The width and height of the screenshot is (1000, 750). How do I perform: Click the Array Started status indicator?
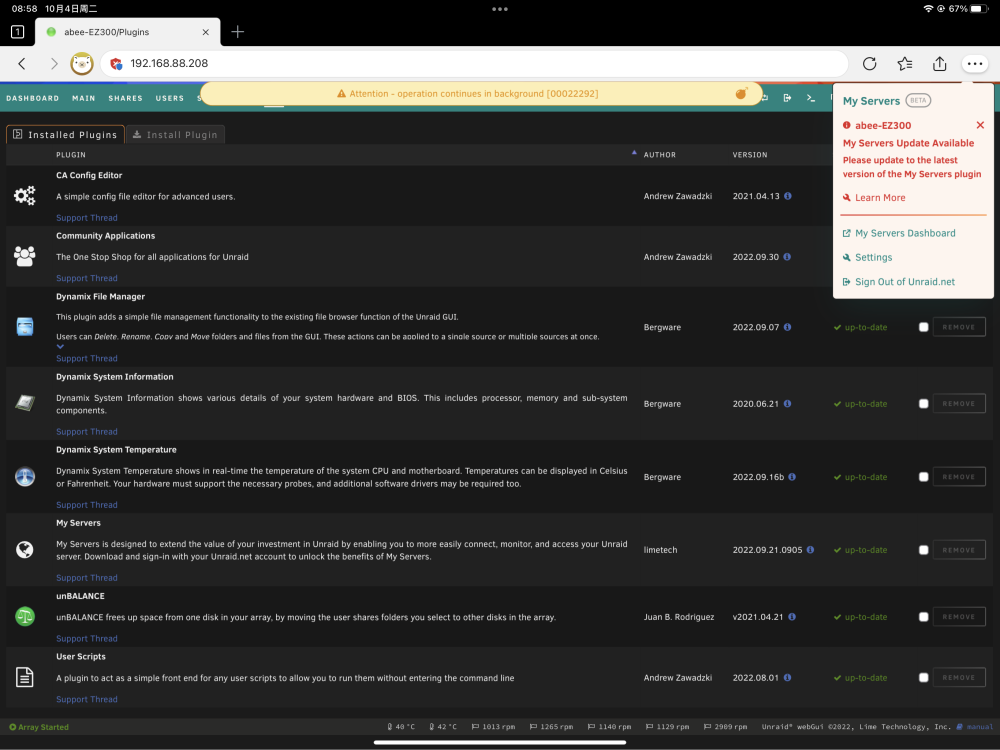39,727
